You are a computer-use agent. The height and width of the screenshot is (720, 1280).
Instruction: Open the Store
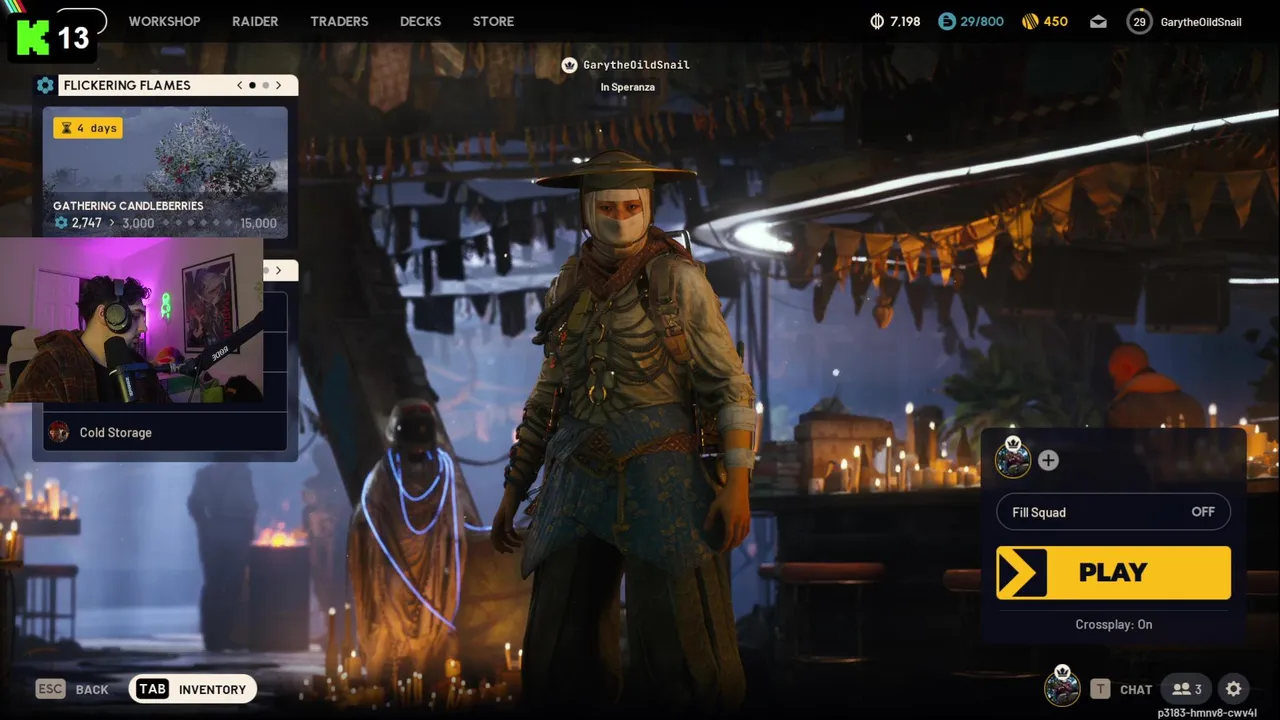(493, 21)
